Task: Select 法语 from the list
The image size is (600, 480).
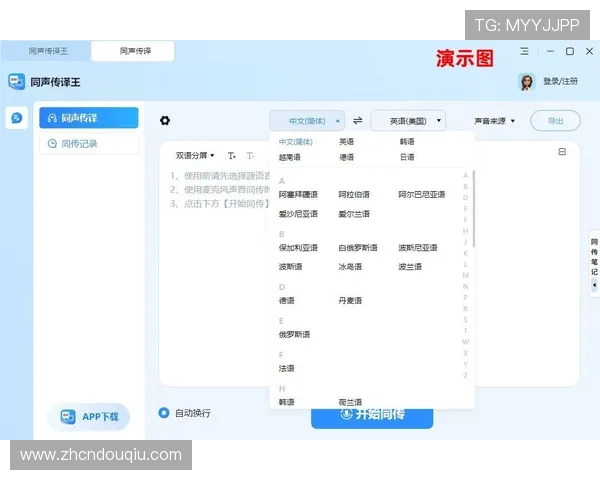Action: click(286, 368)
